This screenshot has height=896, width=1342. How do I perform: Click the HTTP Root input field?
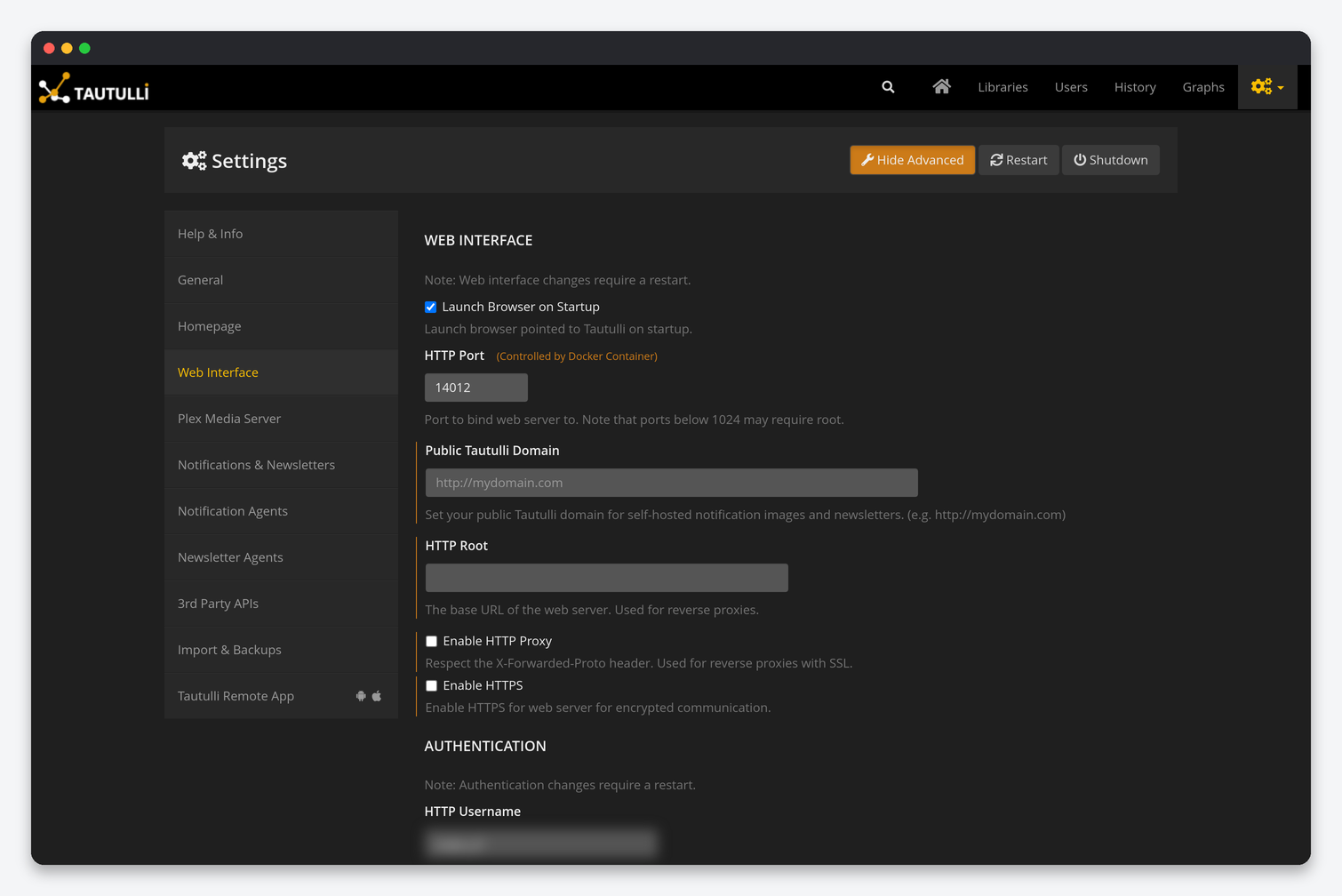[x=607, y=578]
